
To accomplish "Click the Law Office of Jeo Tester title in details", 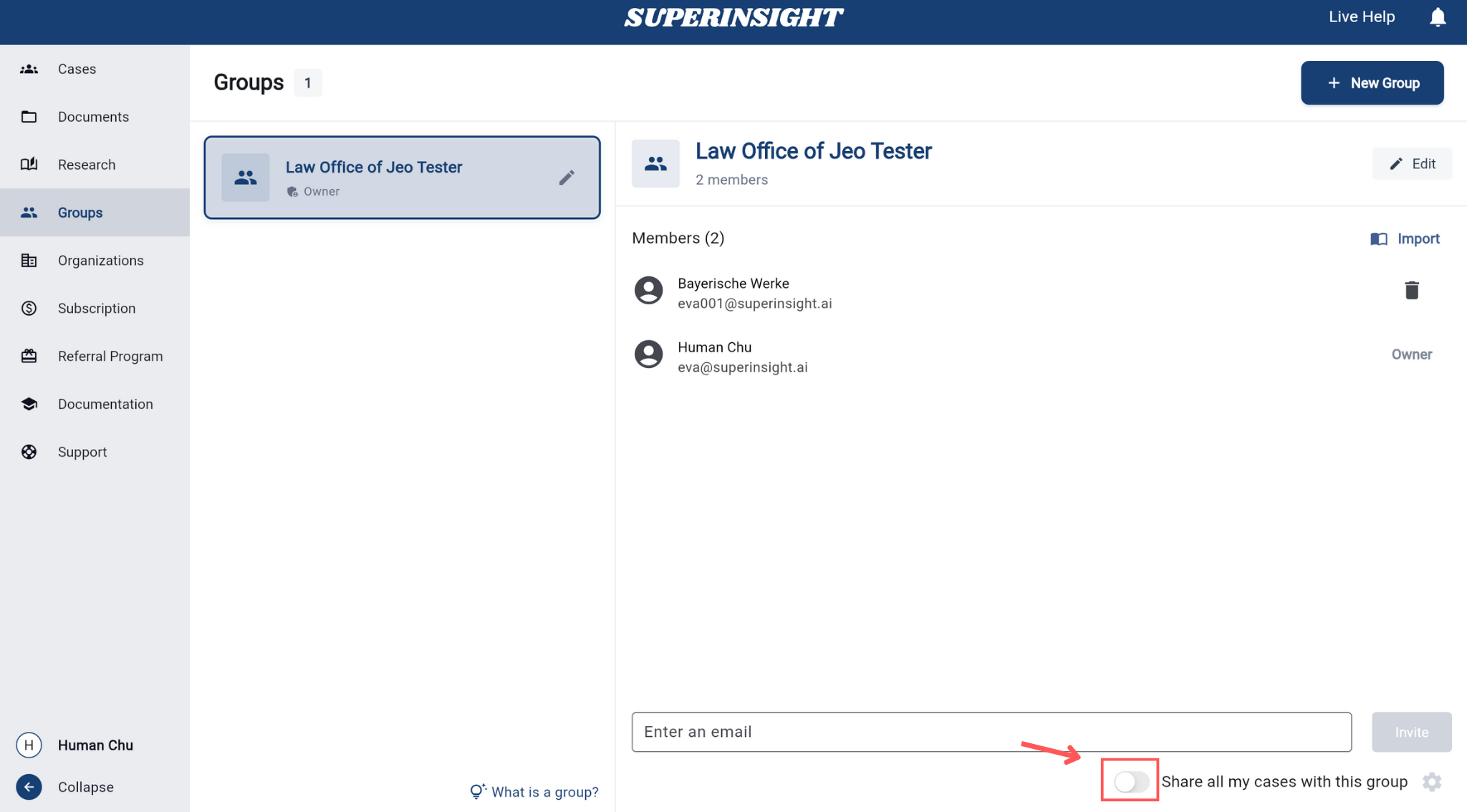I will [x=813, y=151].
